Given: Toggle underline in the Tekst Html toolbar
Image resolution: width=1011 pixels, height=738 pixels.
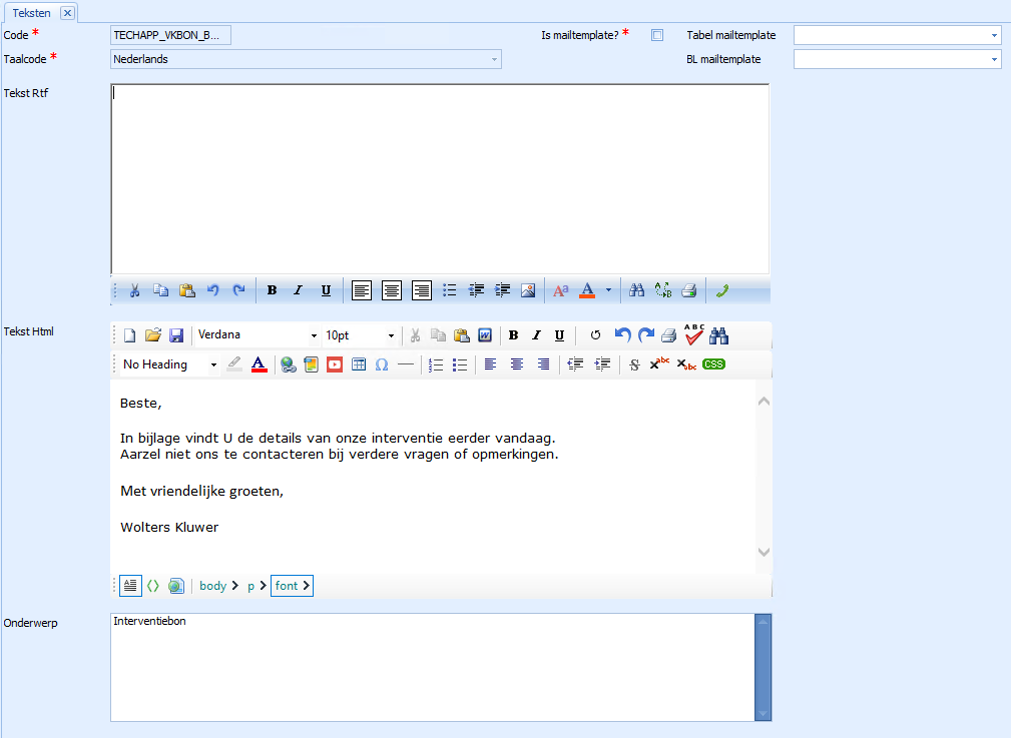Looking at the screenshot, I should tap(559, 335).
